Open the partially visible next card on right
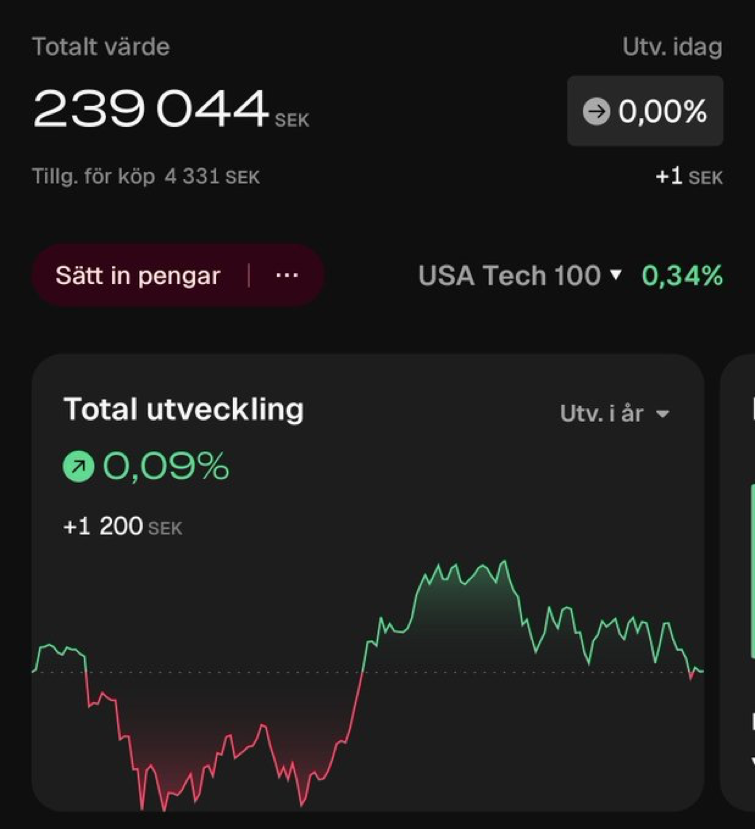This screenshot has height=829, width=755. point(738,582)
